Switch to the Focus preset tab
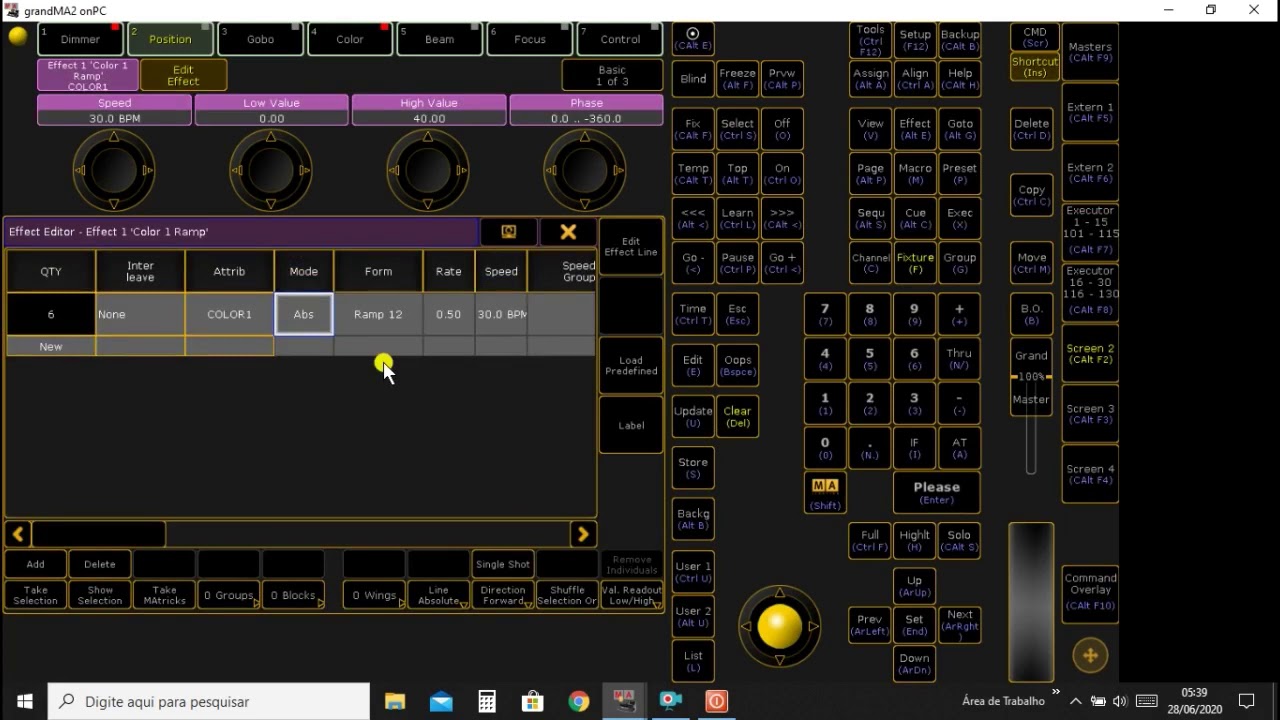 530,39
